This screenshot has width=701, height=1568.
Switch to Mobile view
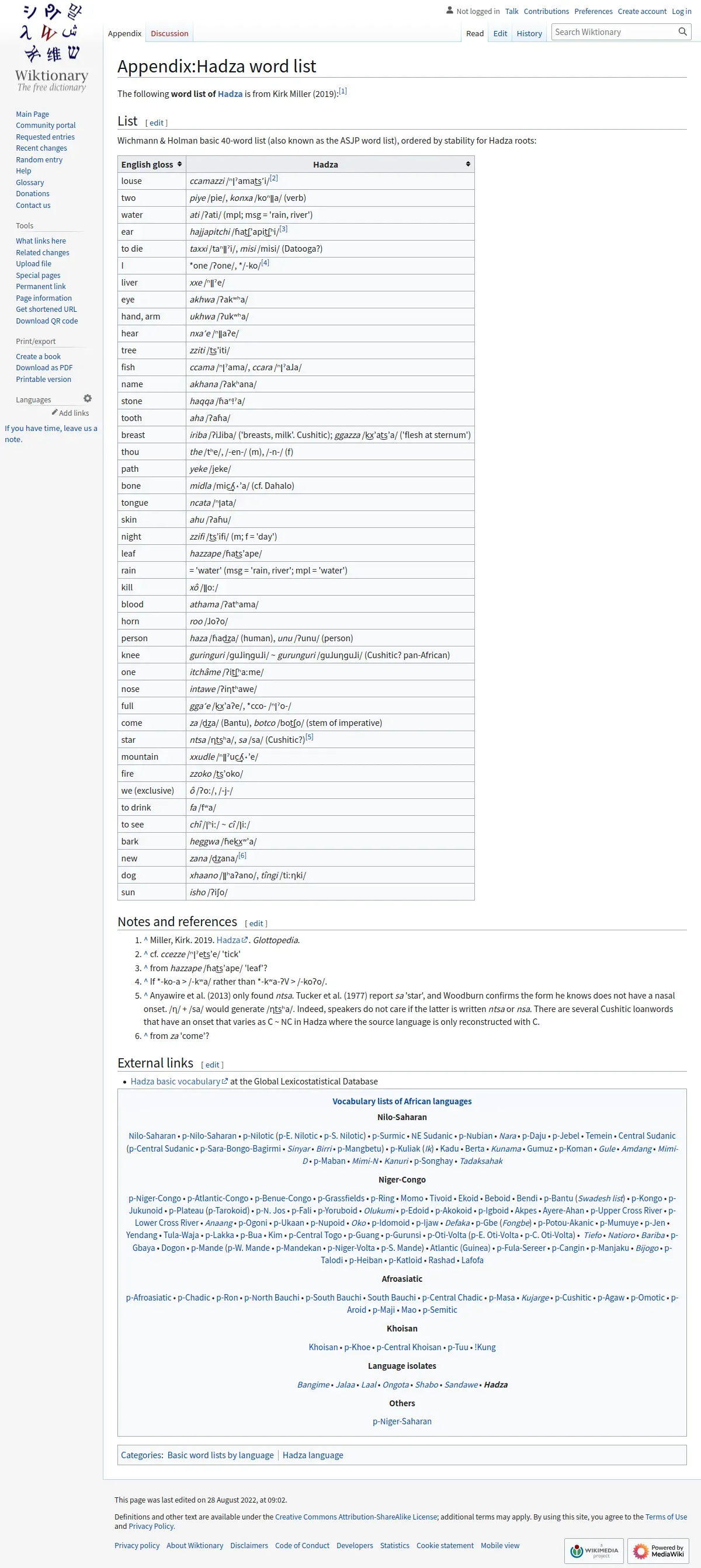(x=500, y=1545)
